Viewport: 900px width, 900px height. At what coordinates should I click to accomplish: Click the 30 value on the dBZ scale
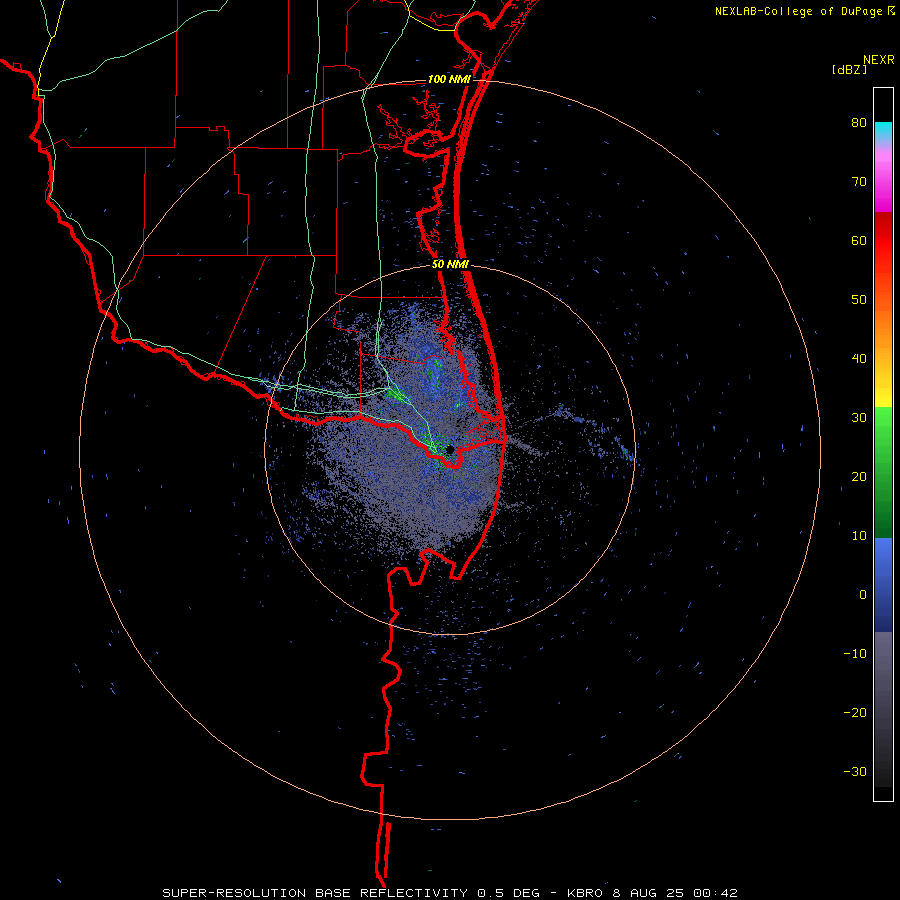(x=859, y=418)
